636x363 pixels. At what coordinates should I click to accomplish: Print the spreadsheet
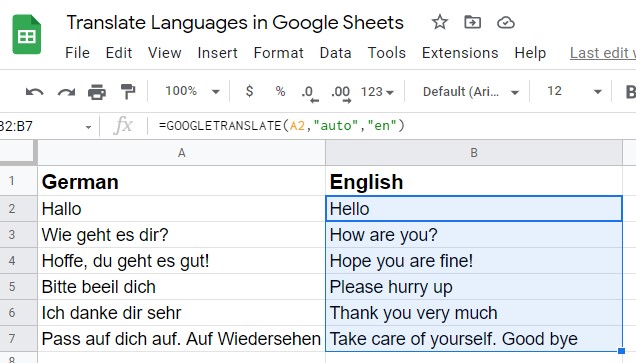click(x=97, y=92)
